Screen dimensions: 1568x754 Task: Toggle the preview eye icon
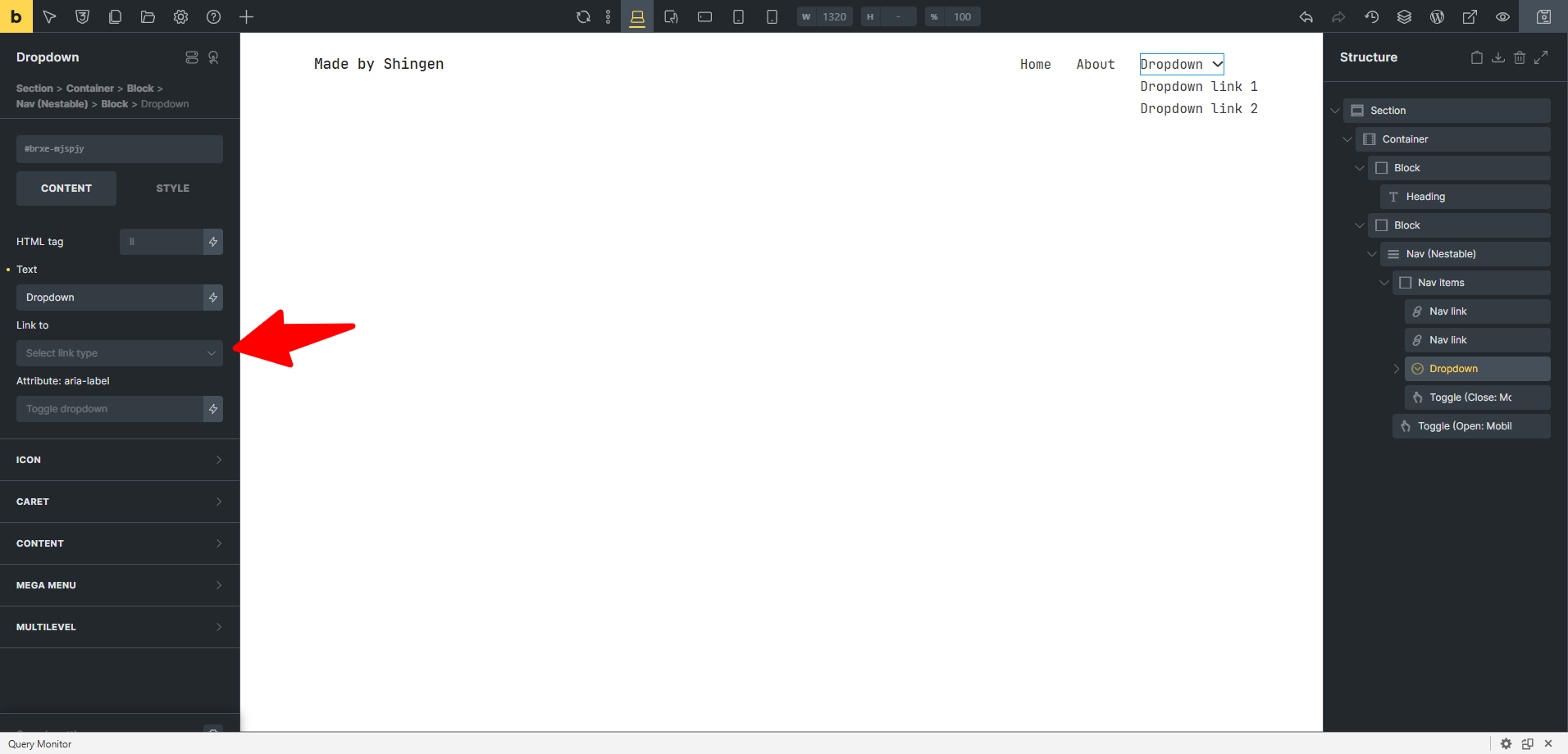pos(1502,16)
